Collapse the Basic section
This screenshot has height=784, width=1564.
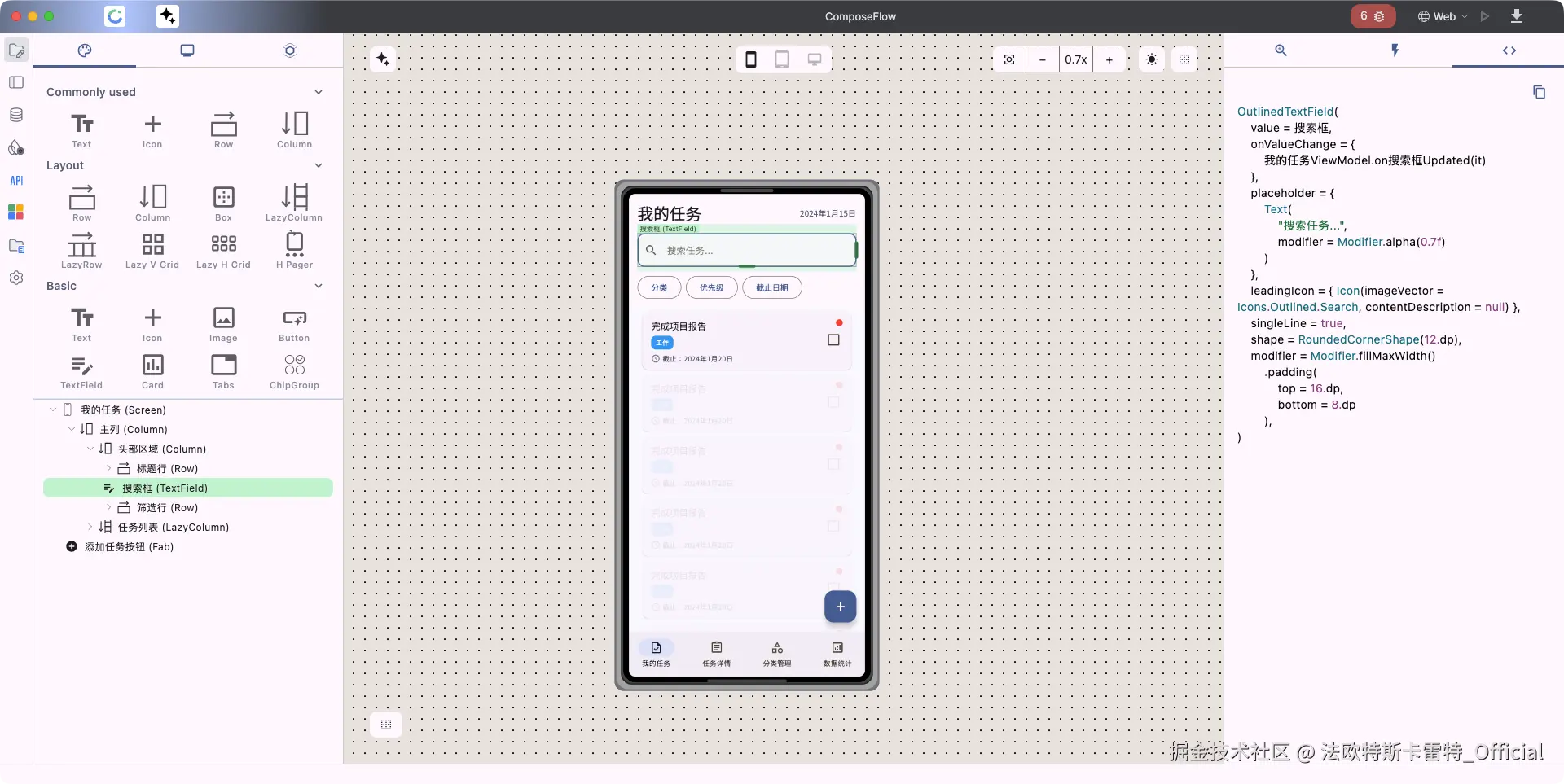(319, 286)
